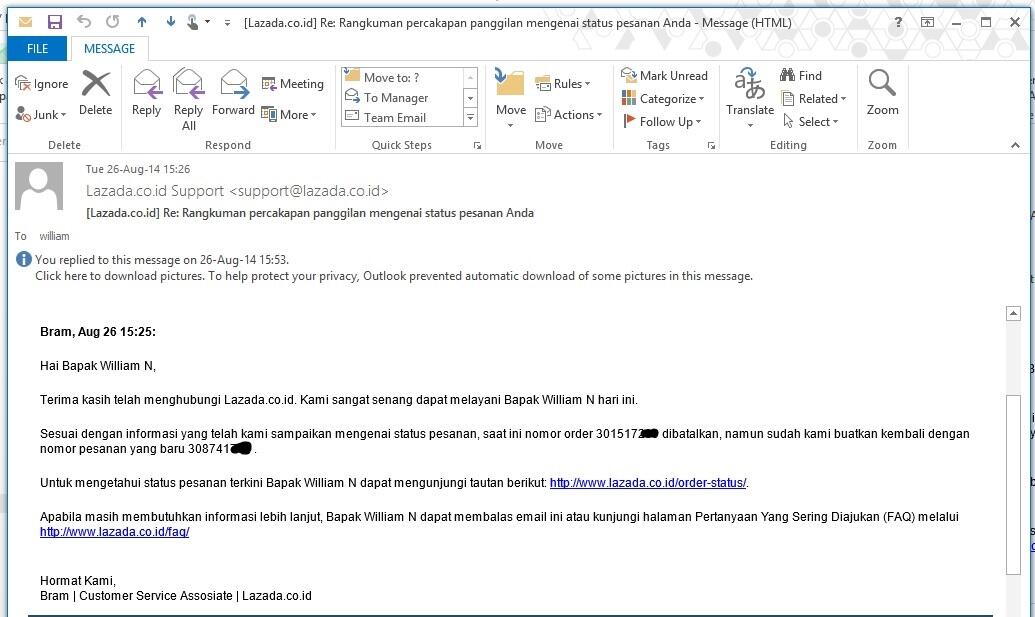1035x617 pixels.
Task: Select the 'Move to: ?' quick step
Action: click(x=403, y=77)
